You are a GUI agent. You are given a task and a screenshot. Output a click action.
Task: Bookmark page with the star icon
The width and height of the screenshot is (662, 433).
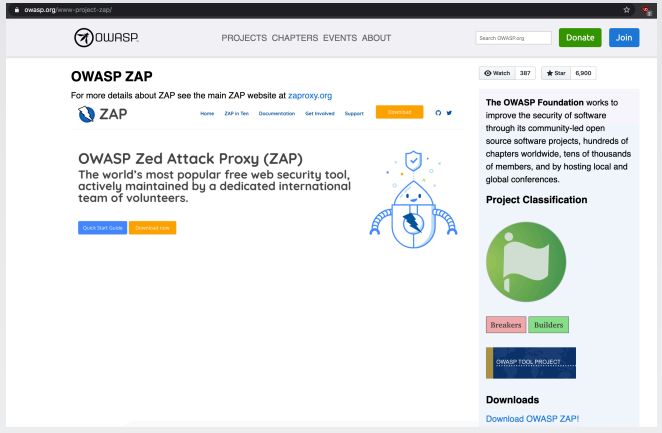pyautogui.click(x=627, y=10)
